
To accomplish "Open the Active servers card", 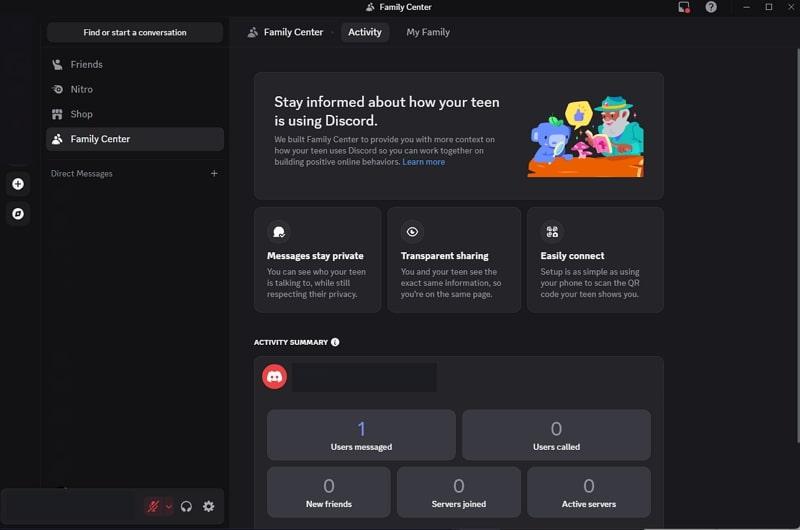I will pos(589,492).
